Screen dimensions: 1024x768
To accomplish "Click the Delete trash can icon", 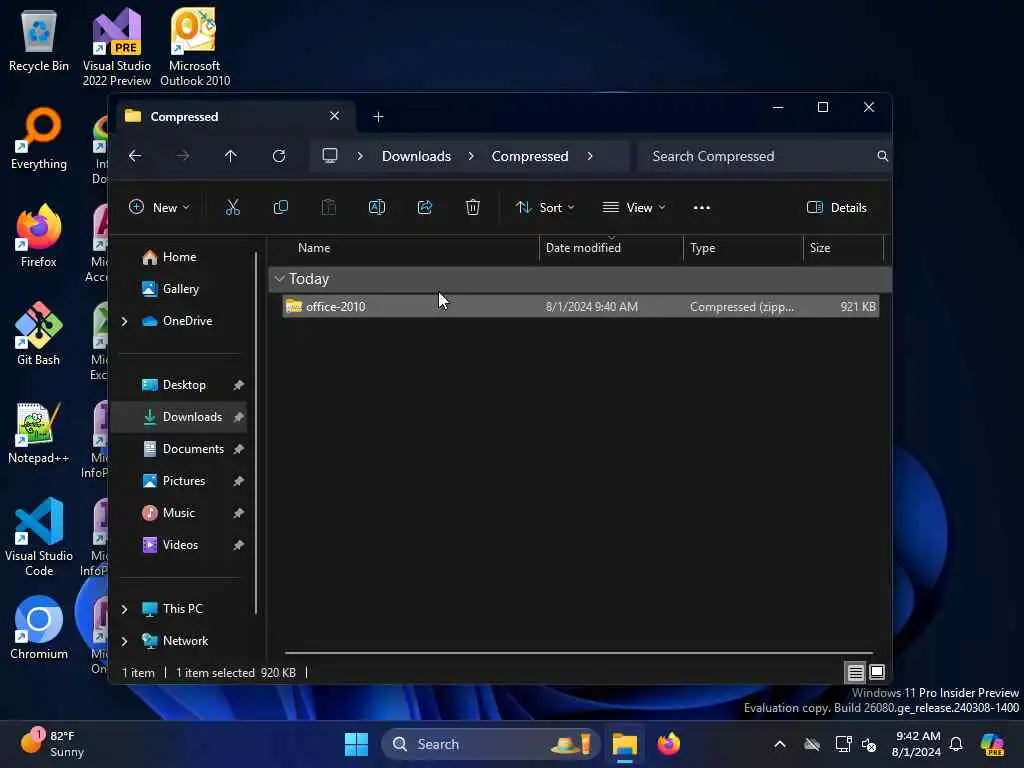I will [473, 208].
